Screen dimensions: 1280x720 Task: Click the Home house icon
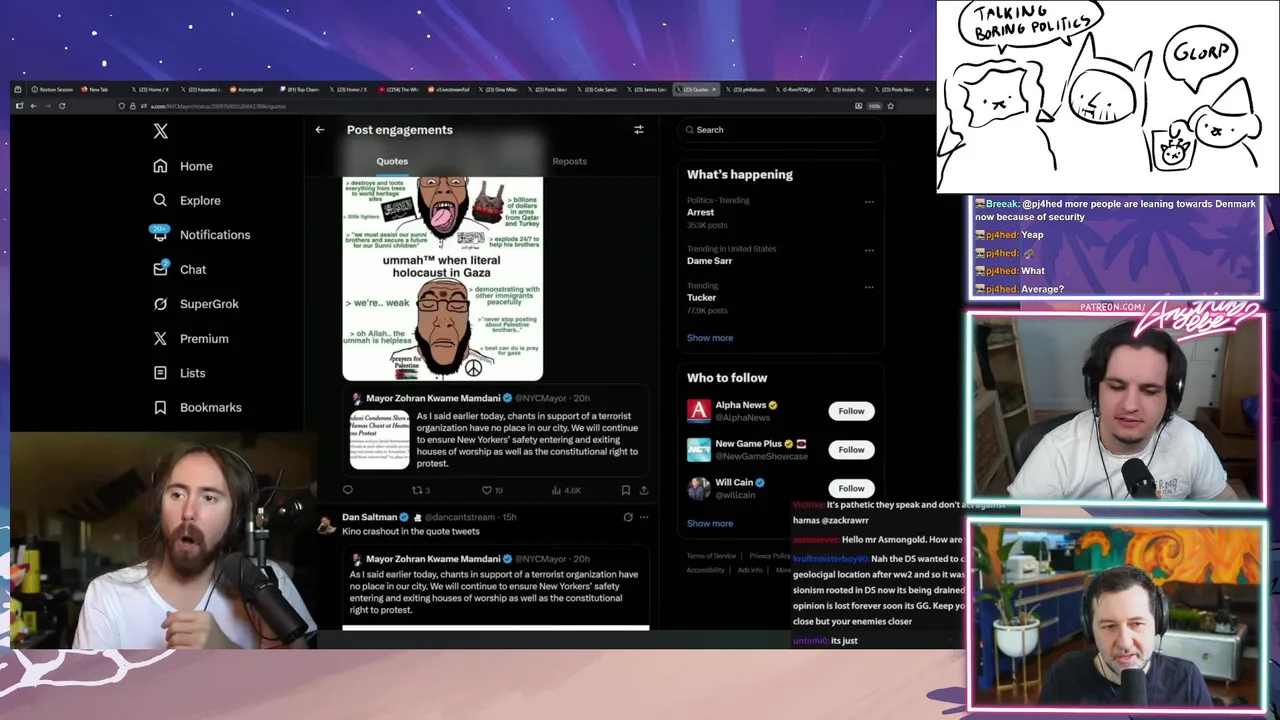point(160,166)
